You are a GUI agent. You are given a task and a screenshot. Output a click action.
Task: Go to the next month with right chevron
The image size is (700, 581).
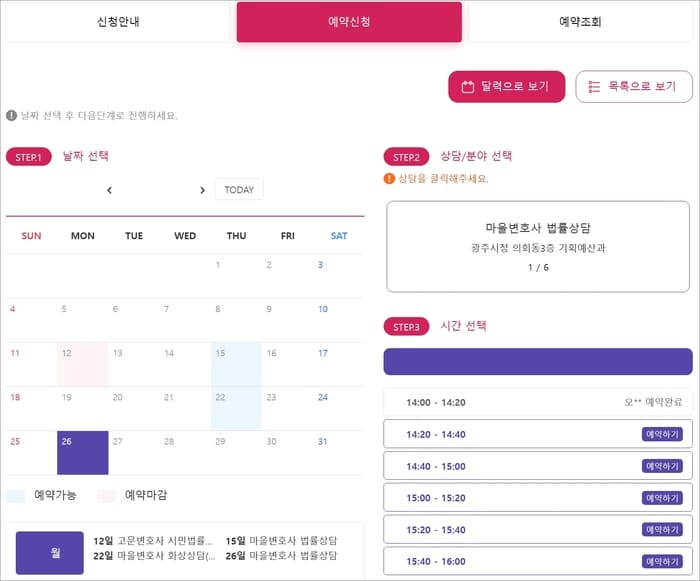tap(202, 190)
